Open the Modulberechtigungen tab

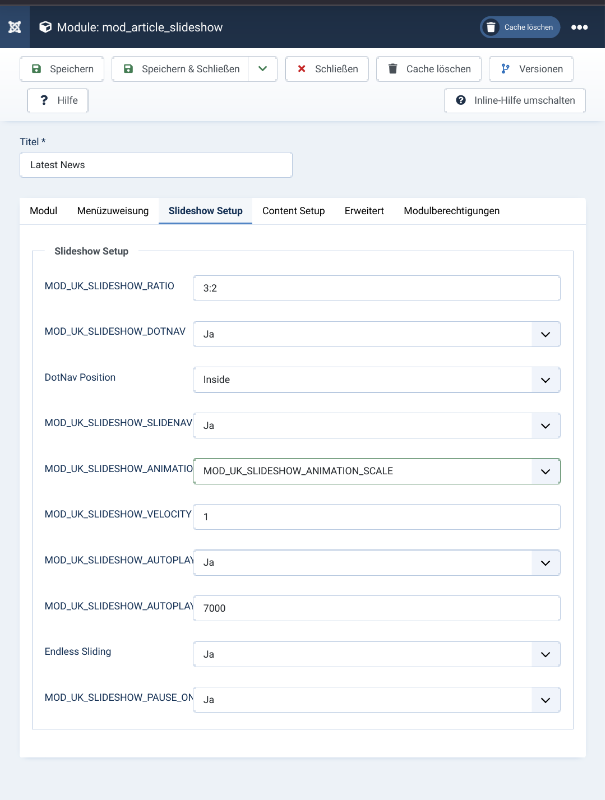click(451, 211)
